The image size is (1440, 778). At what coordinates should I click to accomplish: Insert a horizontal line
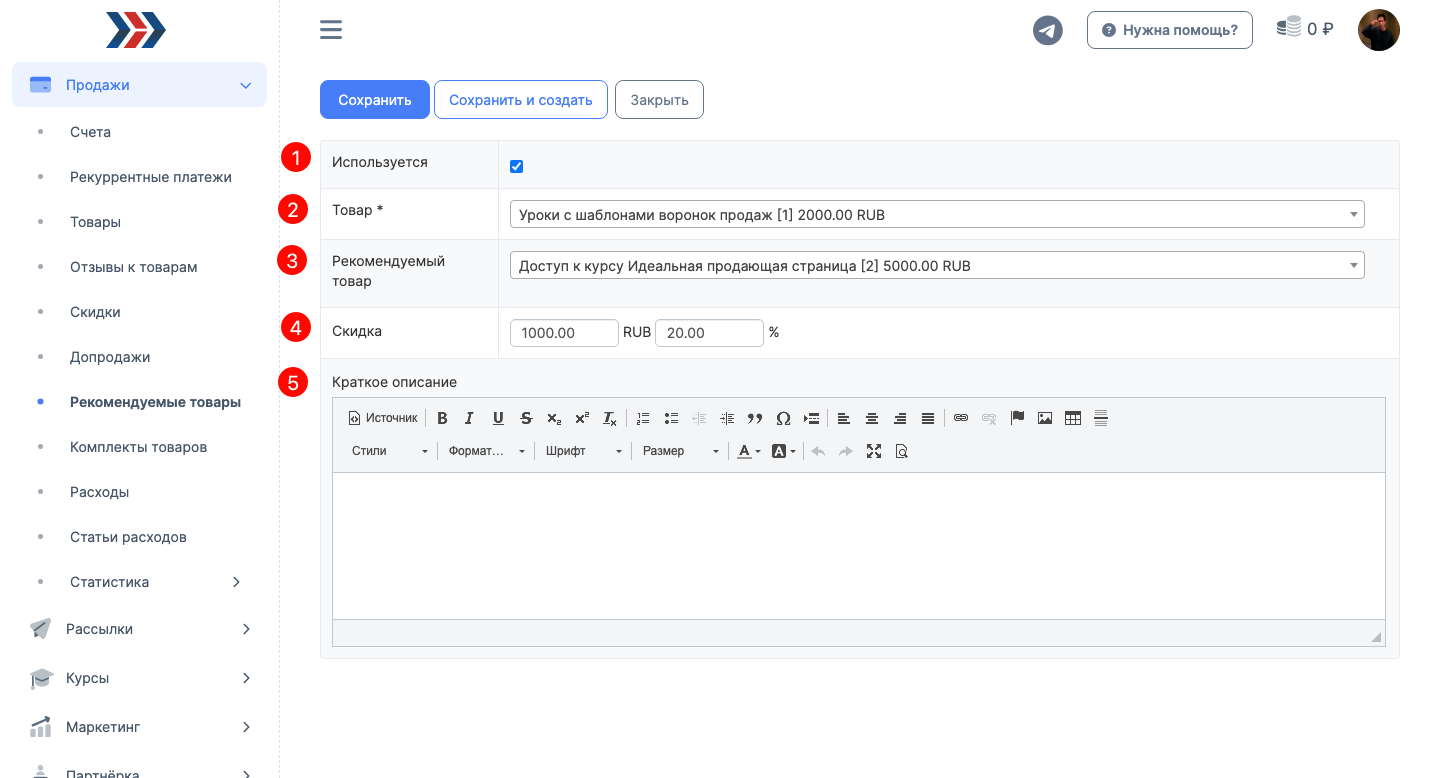(x=1101, y=418)
